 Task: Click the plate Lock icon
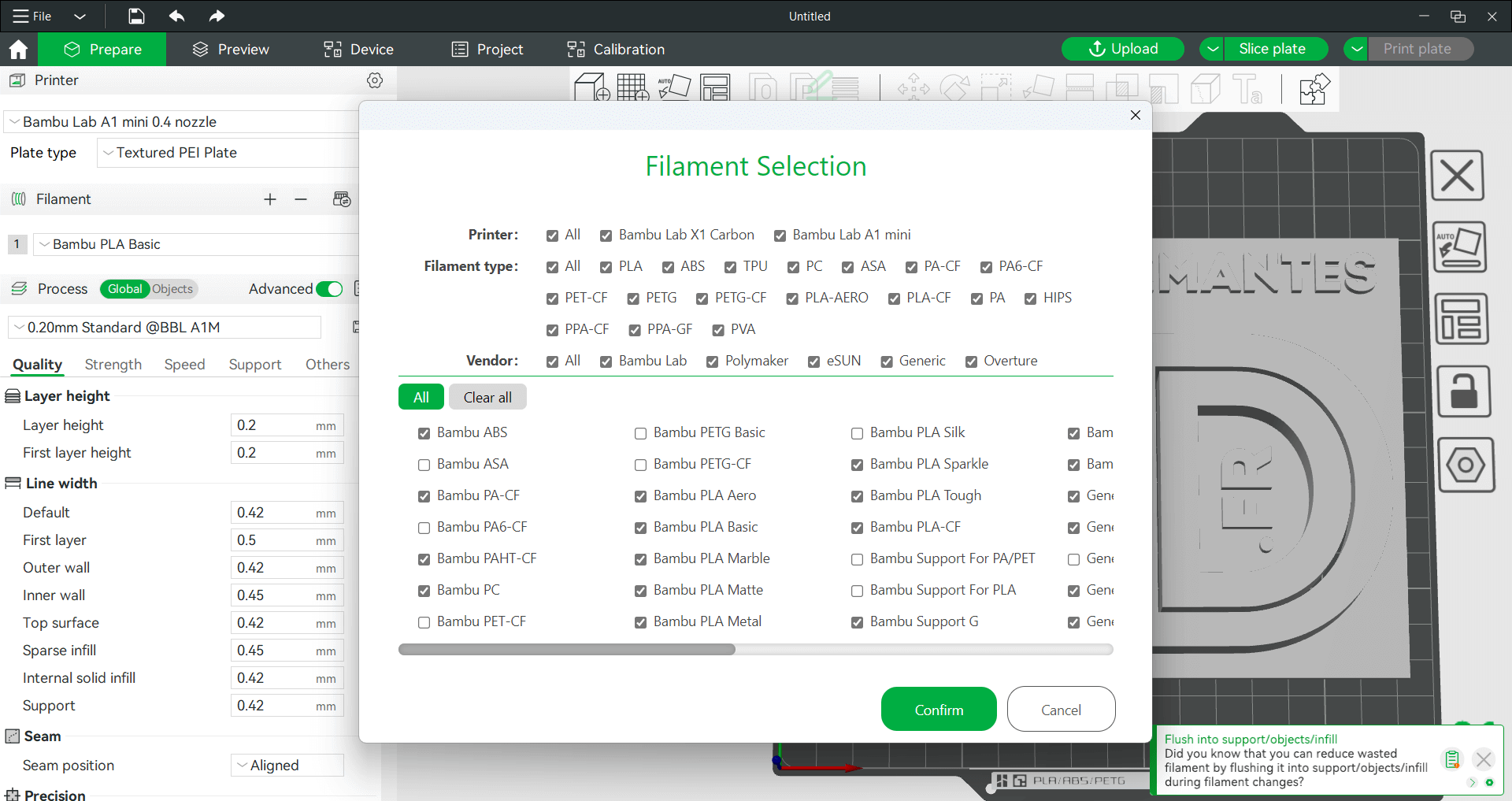point(1464,391)
